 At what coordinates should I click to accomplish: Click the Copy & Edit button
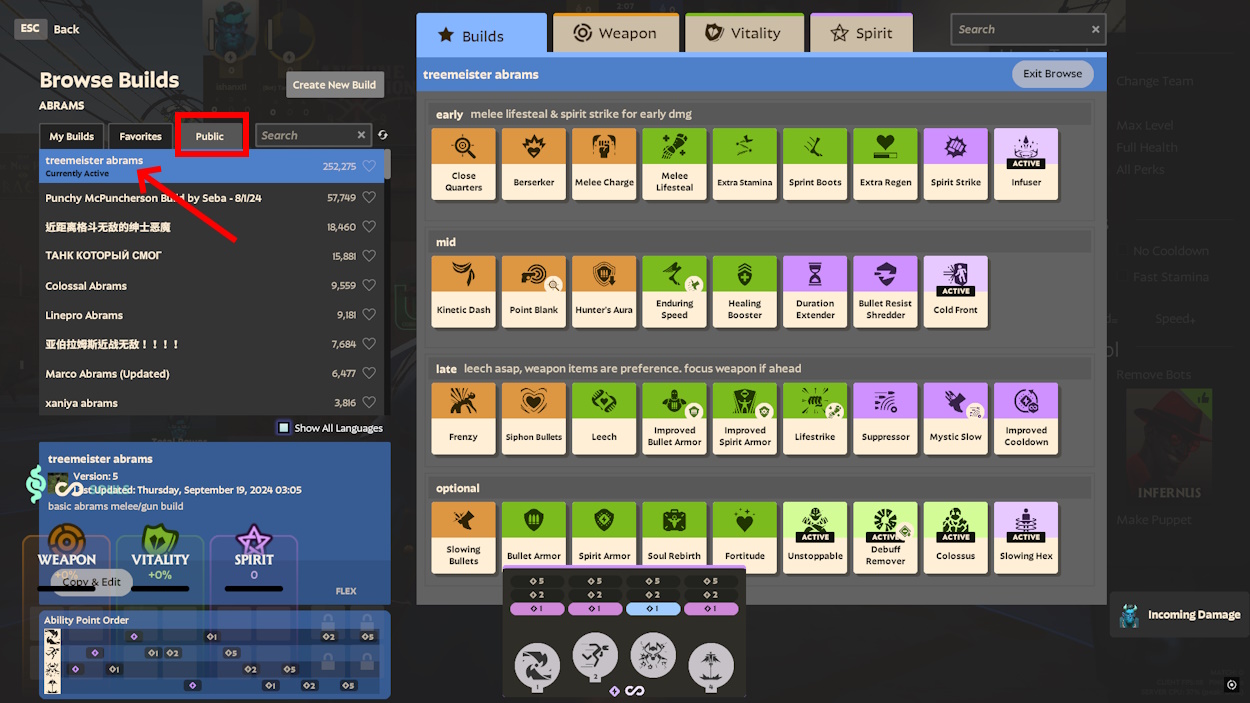[x=91, y=582]
